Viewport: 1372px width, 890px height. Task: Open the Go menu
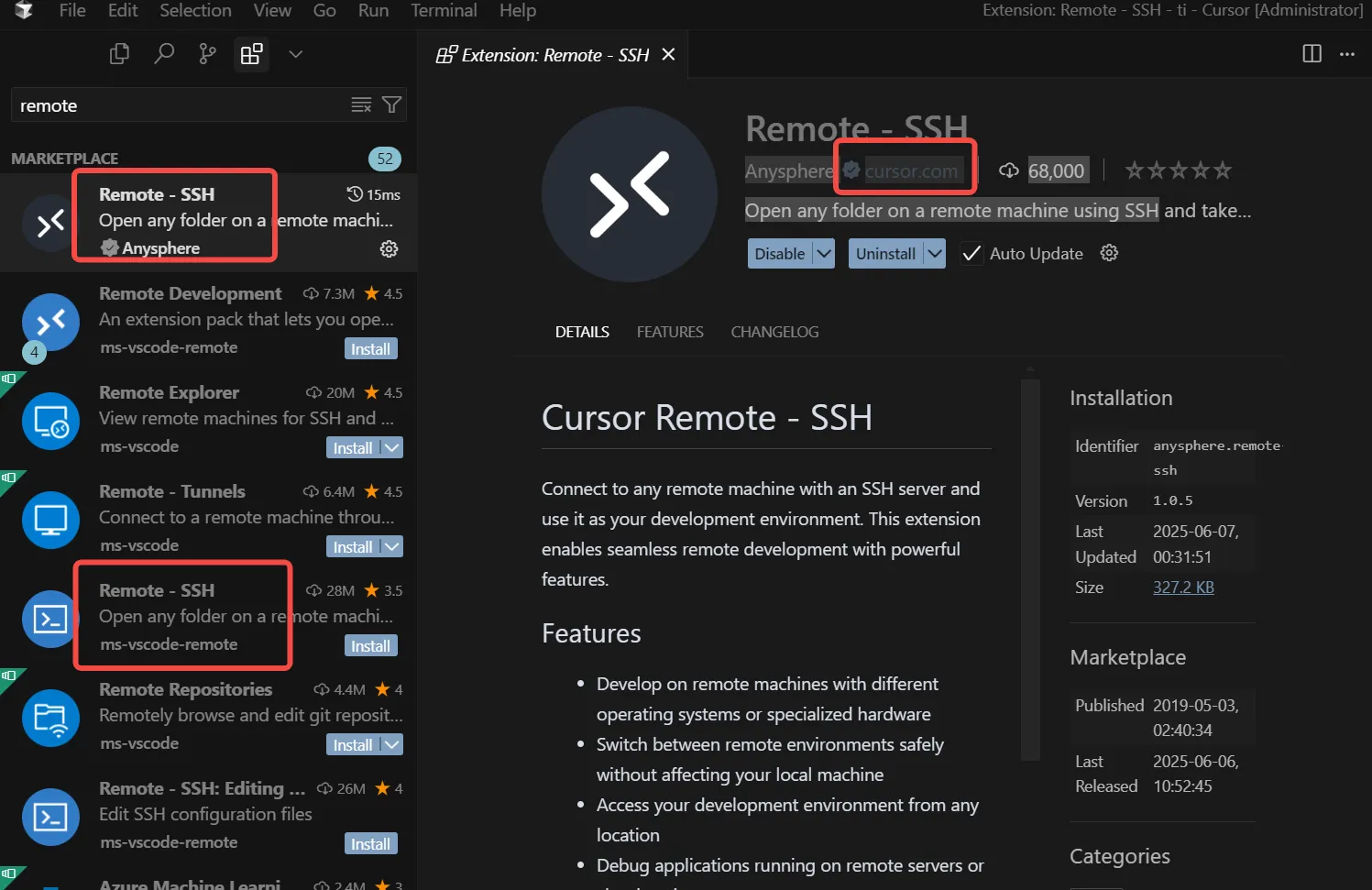(324, 11)
